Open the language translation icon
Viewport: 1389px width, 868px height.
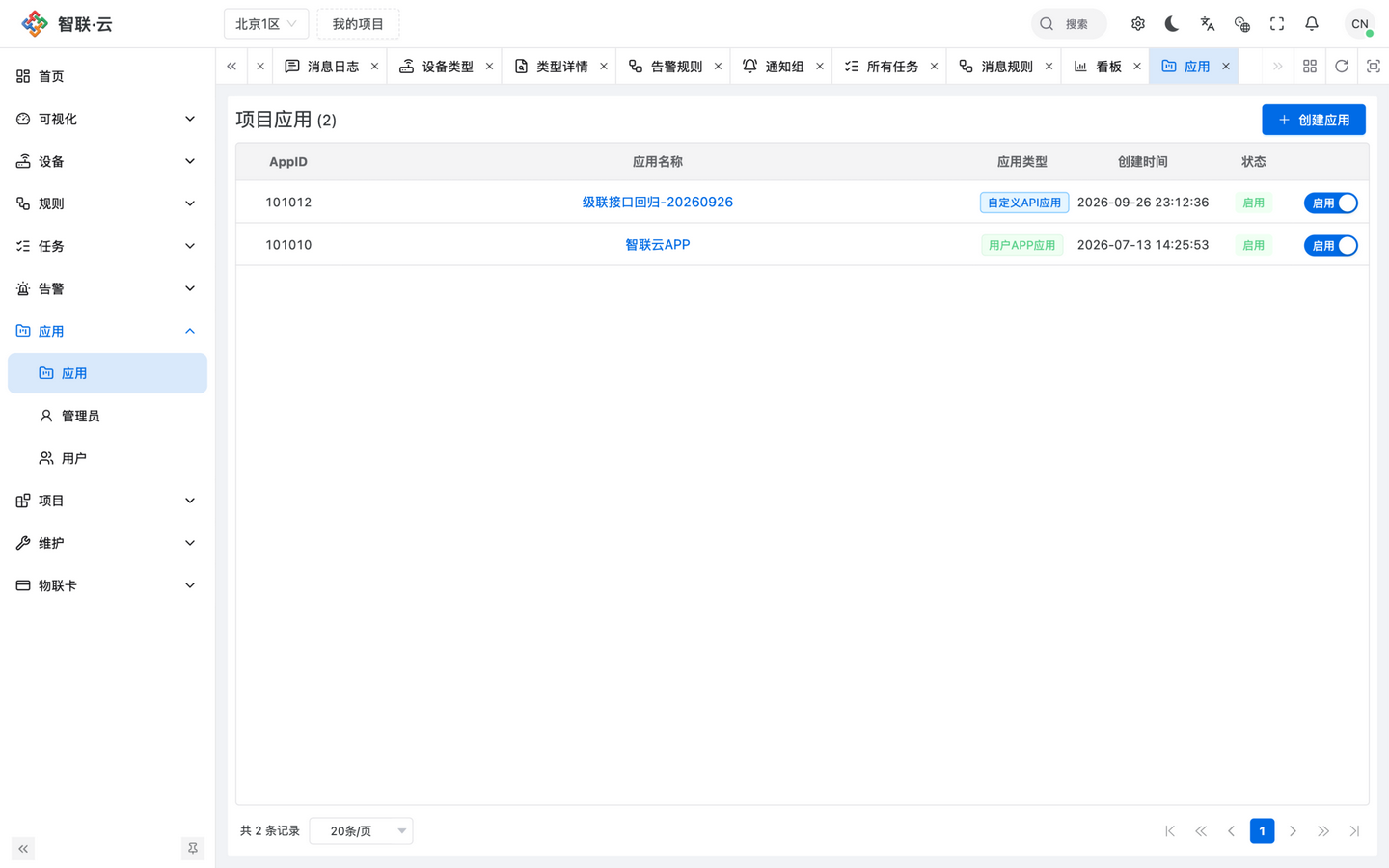(1208, 24)
